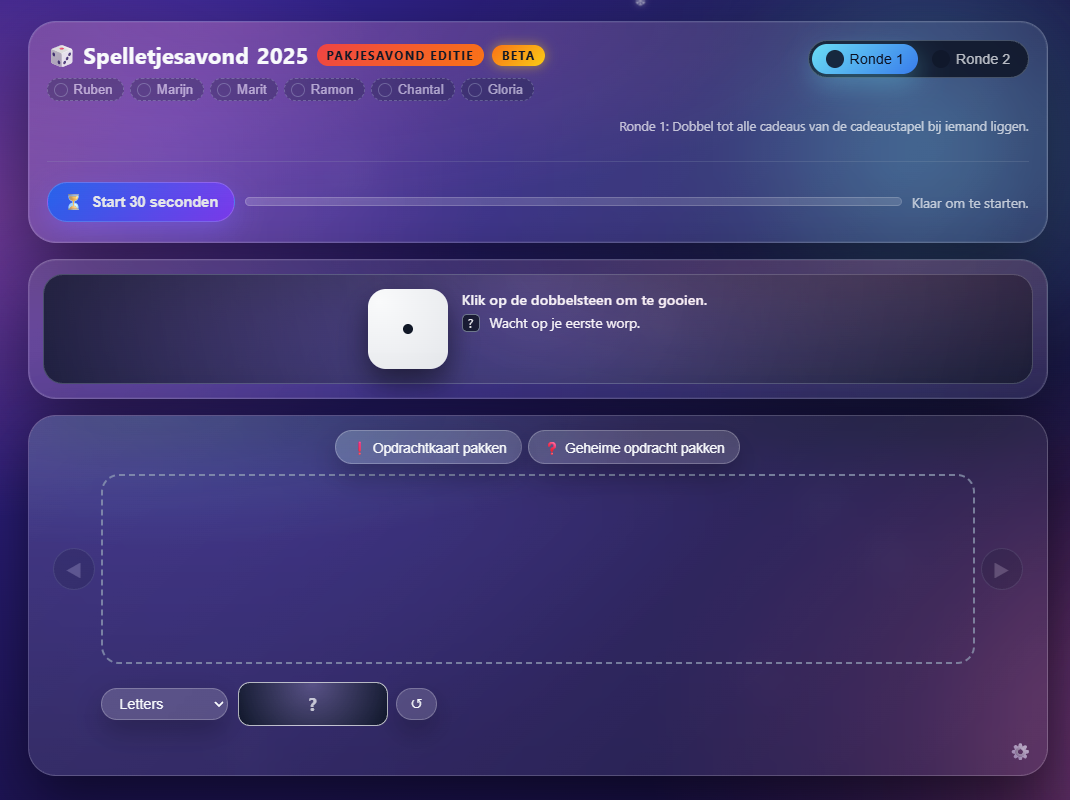1070x800 pixels.
Task: Select player Gloria
Action: pos(497,90)
